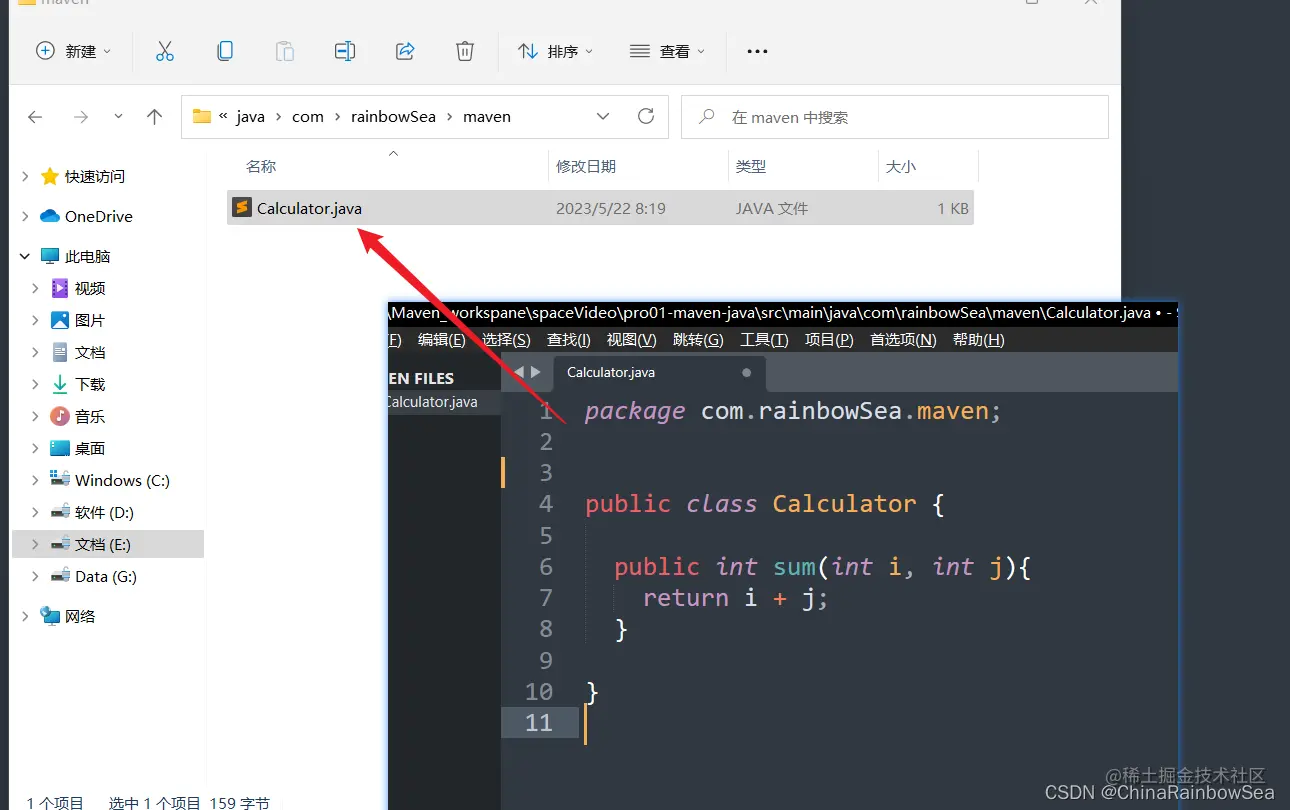Image resolution: width=1290 pixels, height=810 pixels.
Task: Open the 排序 (Sort) dropdown
Action: (555, 51)
